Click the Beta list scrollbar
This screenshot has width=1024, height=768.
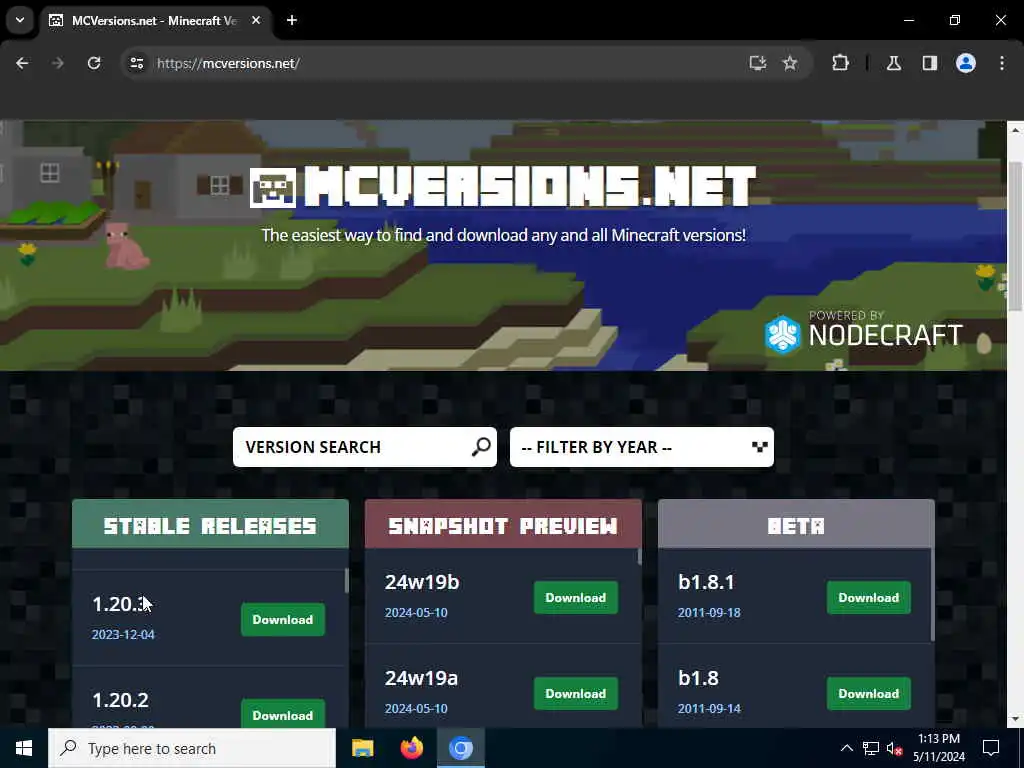point(933,594)
